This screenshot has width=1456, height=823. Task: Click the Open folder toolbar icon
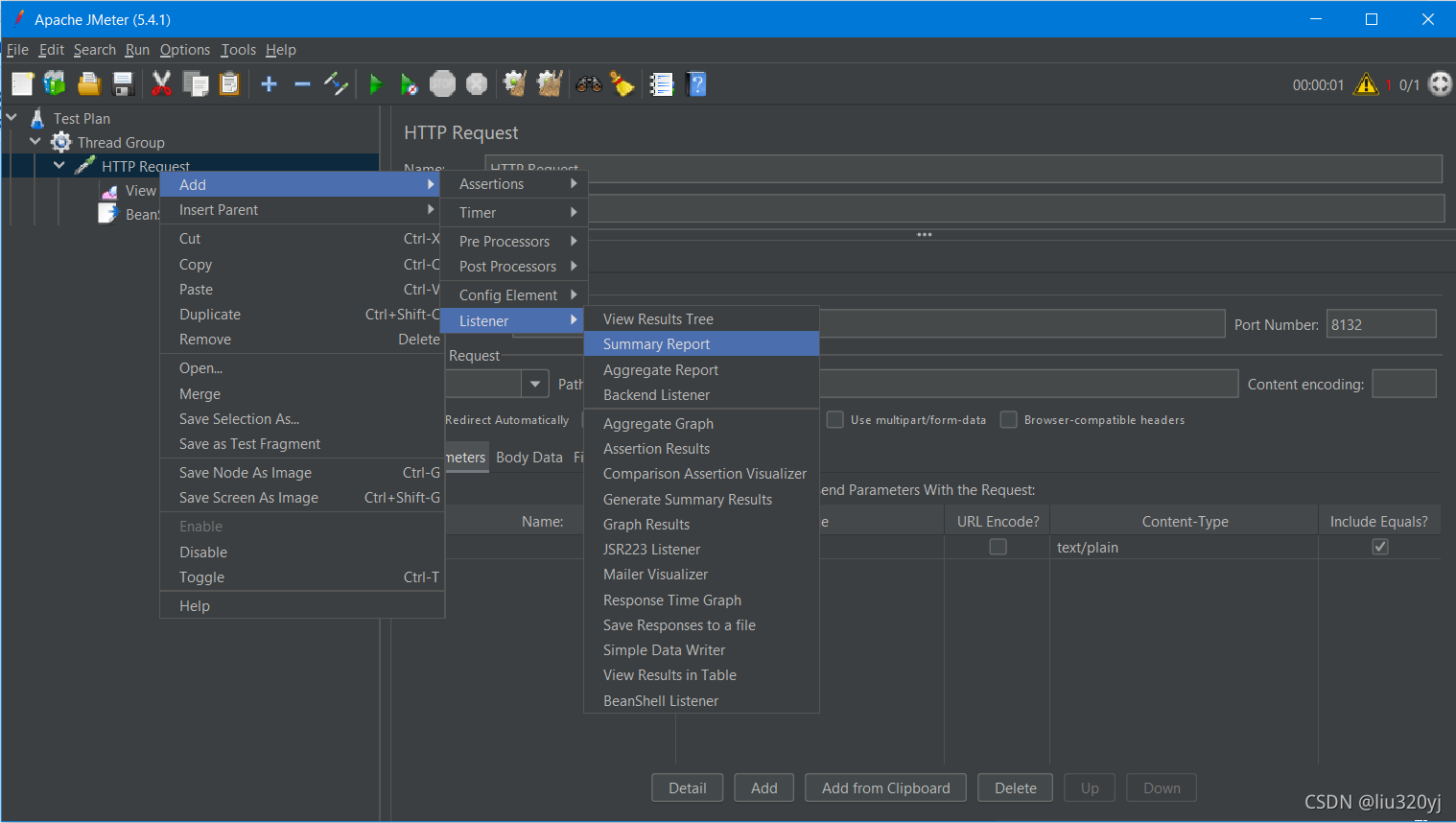tap(89, 84)
